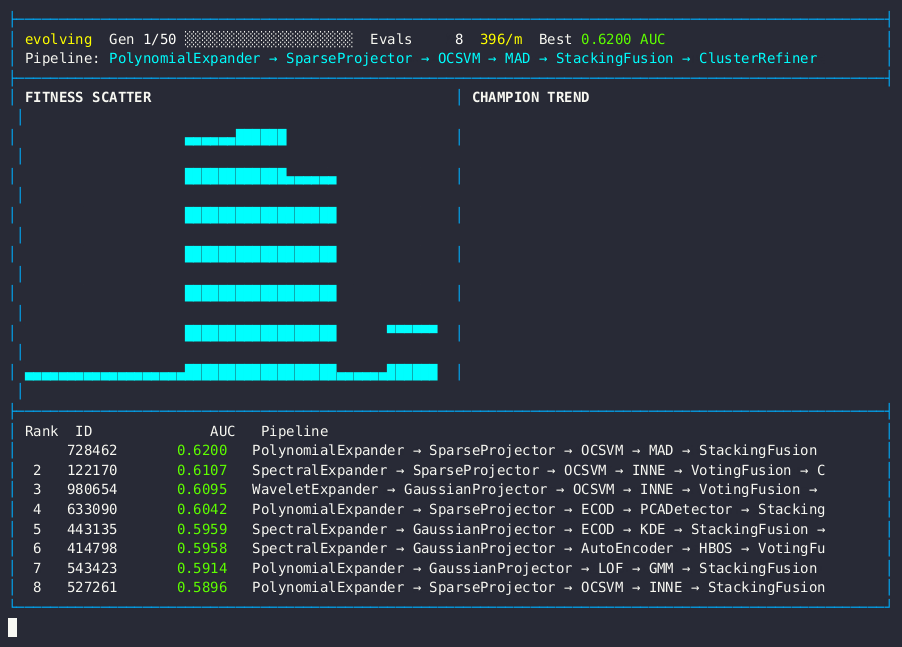Click AUC value 0.6042

(202, 510)
